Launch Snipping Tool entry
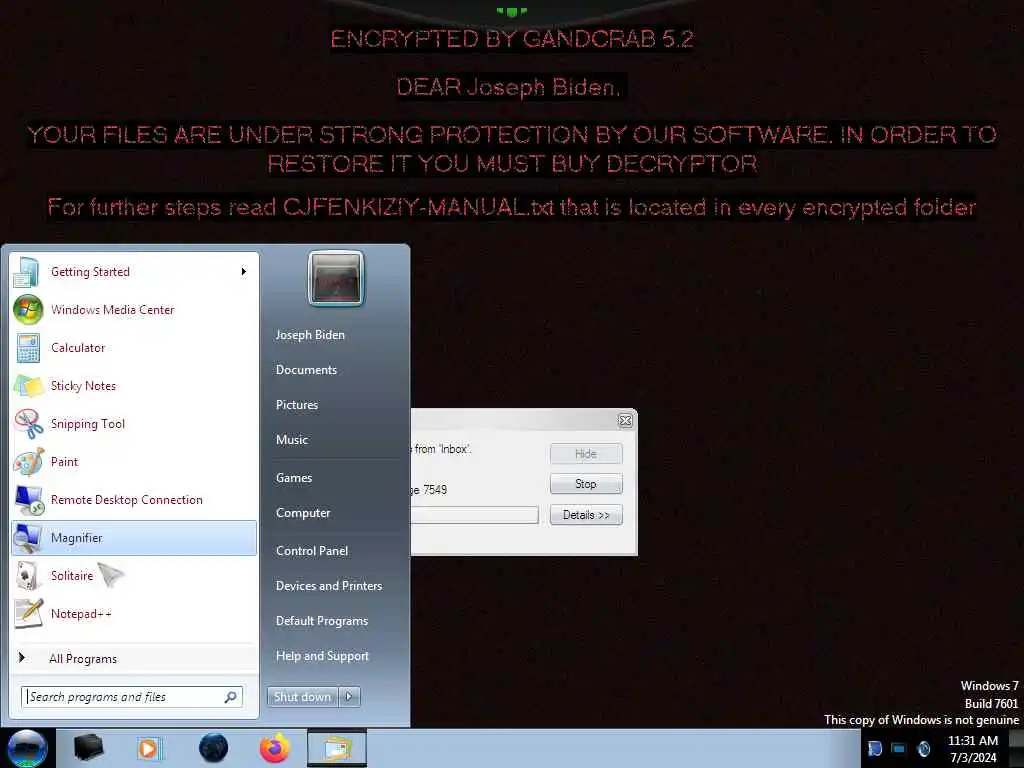Image resolution: width=1024 pixels, height=768 pixels. [x=134, y=423]
